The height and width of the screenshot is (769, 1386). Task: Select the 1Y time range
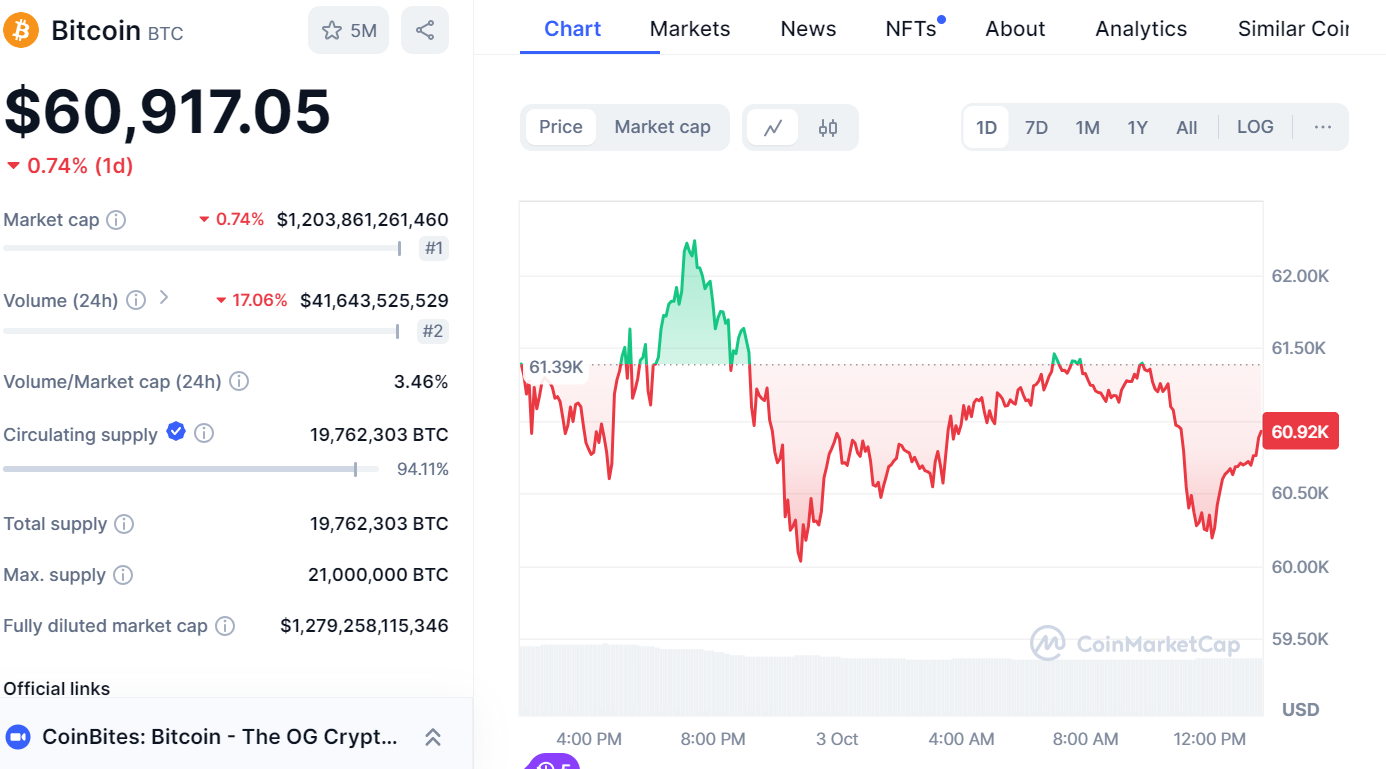coord(1137,128)
